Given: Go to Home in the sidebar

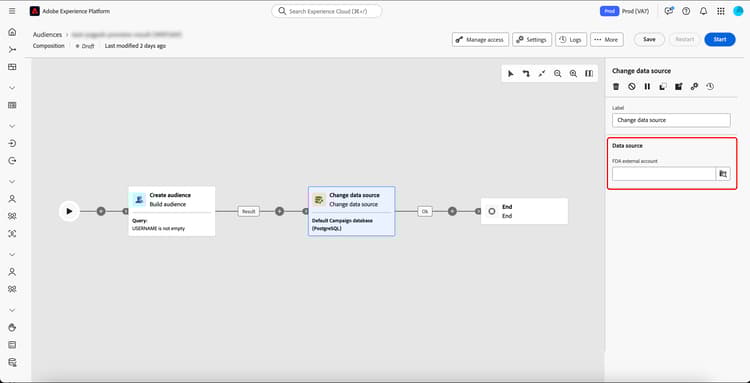Looking at the screenshot, I should (x=12, y=32).
